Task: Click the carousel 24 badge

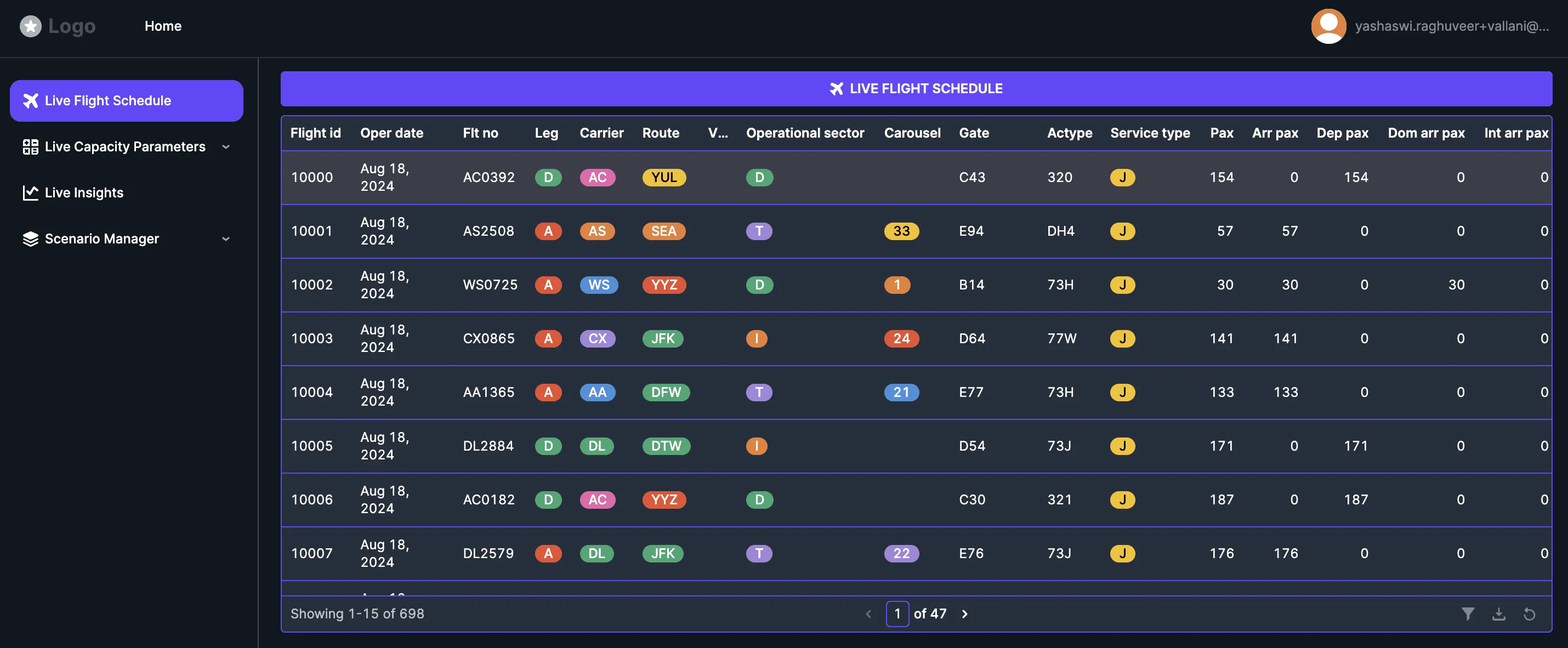Action: pyautogui.click(x=901, y=338)
